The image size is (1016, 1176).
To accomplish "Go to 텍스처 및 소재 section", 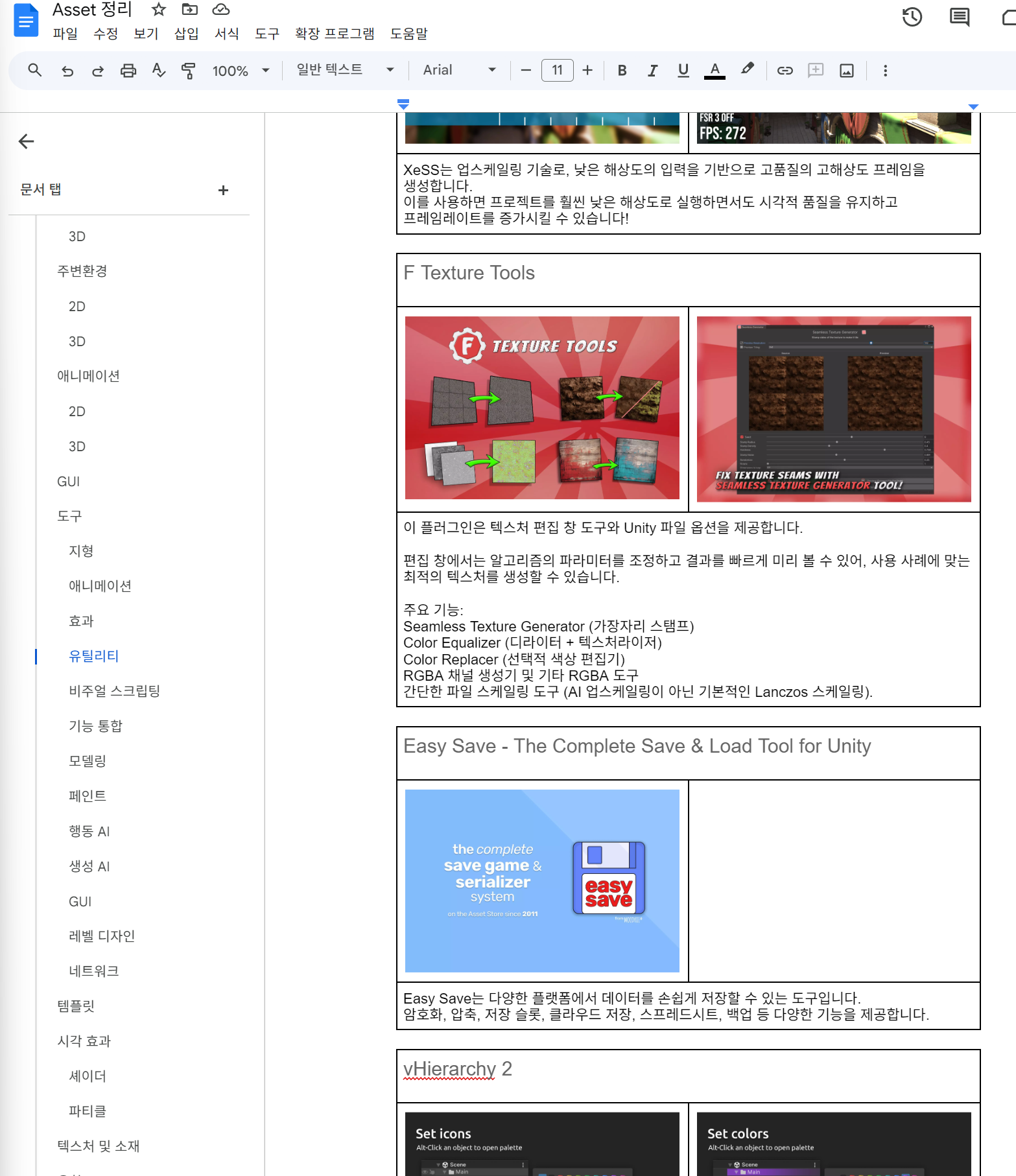I will [x=99, y=1146].
